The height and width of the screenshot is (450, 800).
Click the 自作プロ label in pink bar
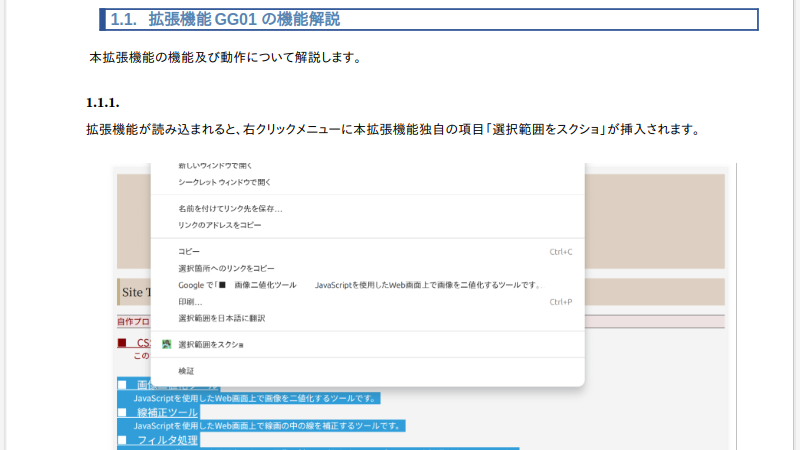tap(133, 322)
